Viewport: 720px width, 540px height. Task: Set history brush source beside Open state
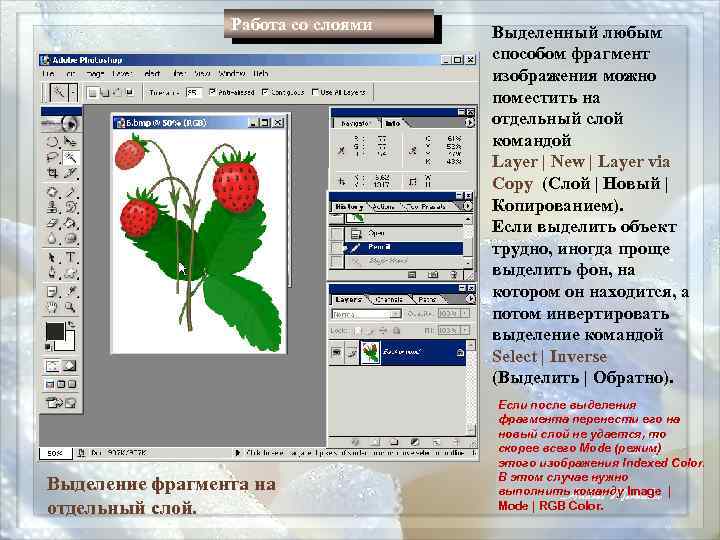click(337, 234)
